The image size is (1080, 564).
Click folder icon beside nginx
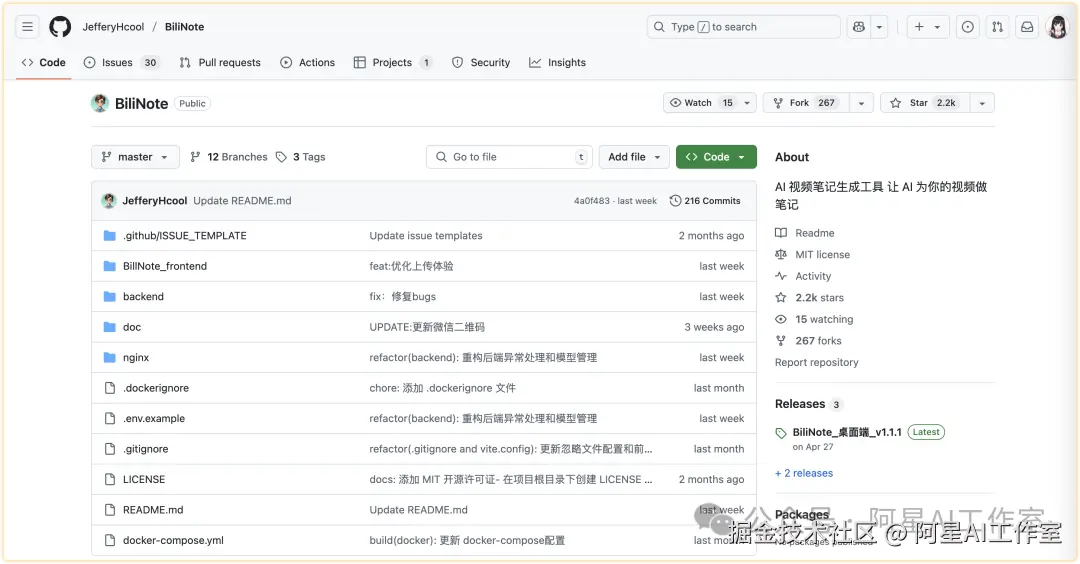pyautogui.click(x=110, y=357)
